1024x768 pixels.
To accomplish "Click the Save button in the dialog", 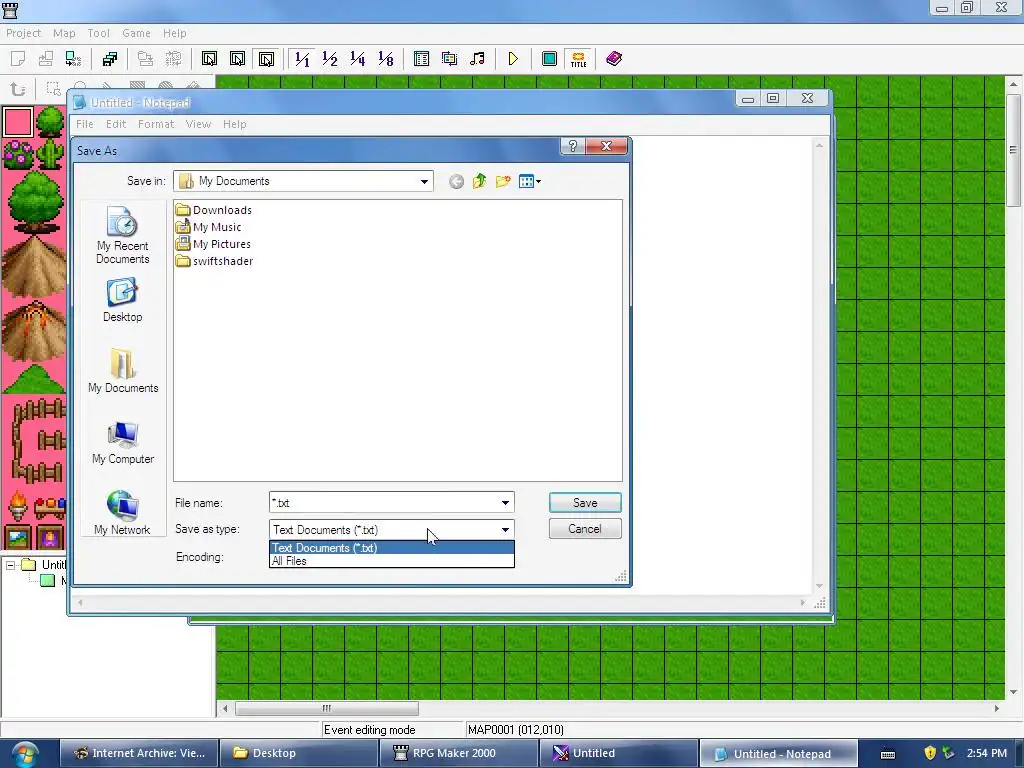I will tap(585, 502).
